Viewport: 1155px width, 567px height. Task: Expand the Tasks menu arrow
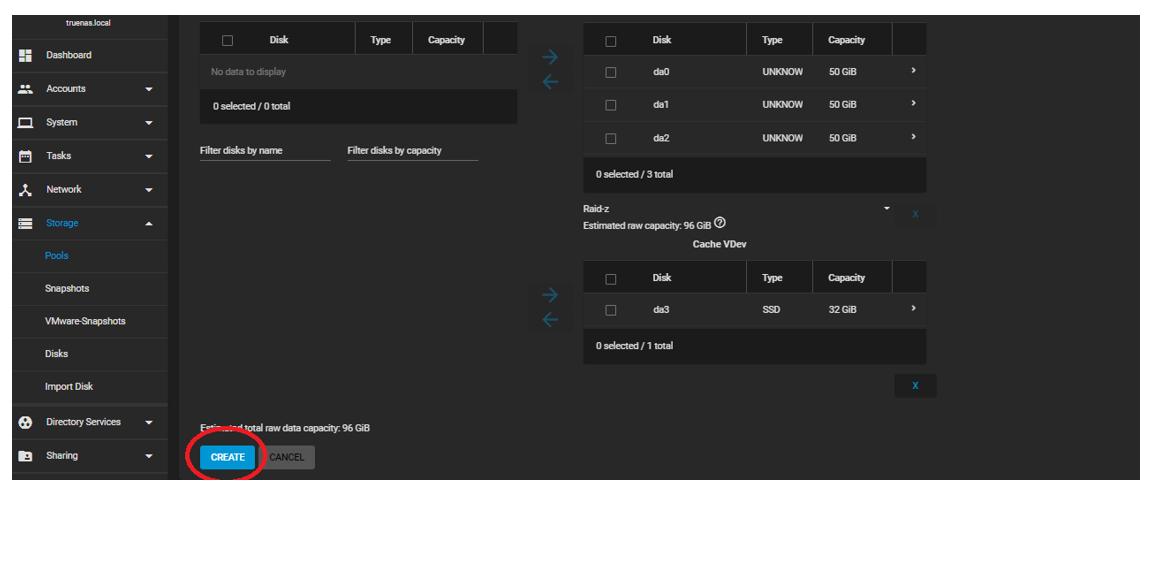click(x=149, y=156)
